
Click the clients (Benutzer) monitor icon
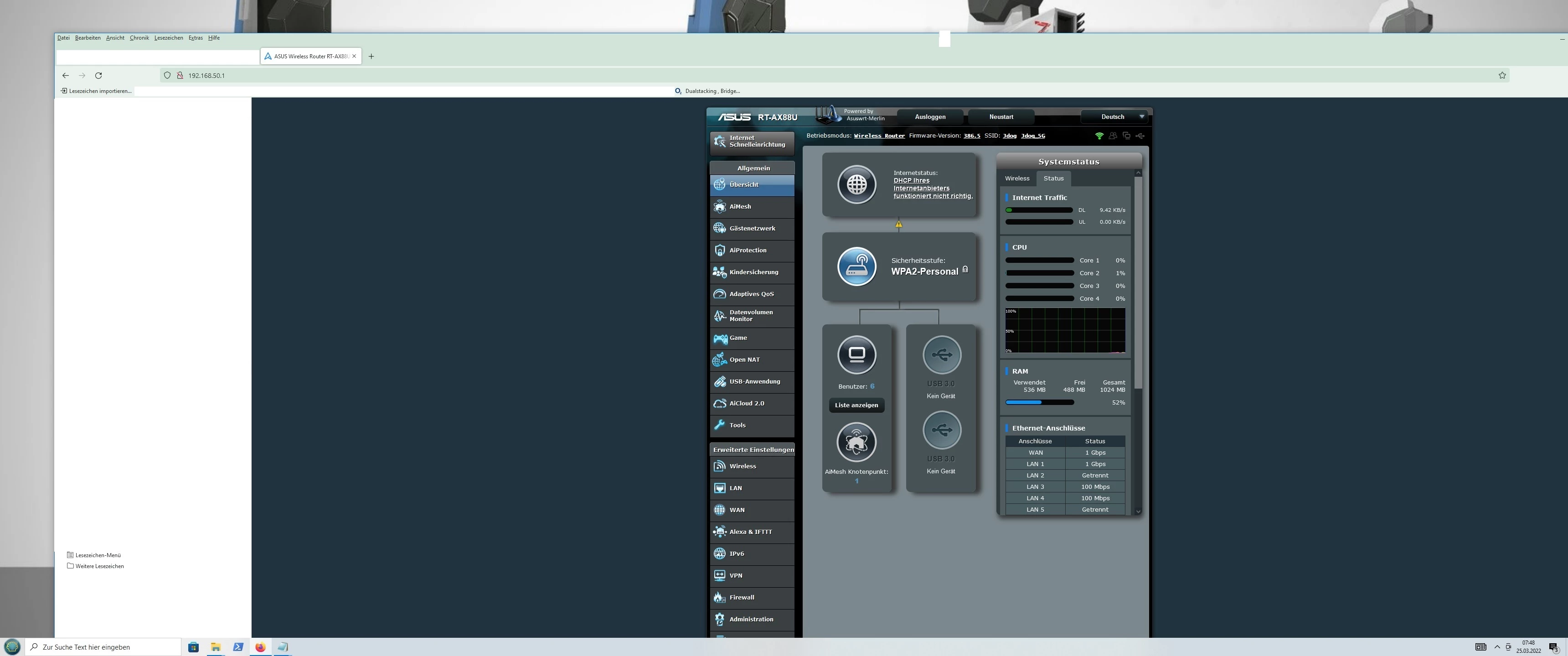pyautogui.click(x=856, y=354)
